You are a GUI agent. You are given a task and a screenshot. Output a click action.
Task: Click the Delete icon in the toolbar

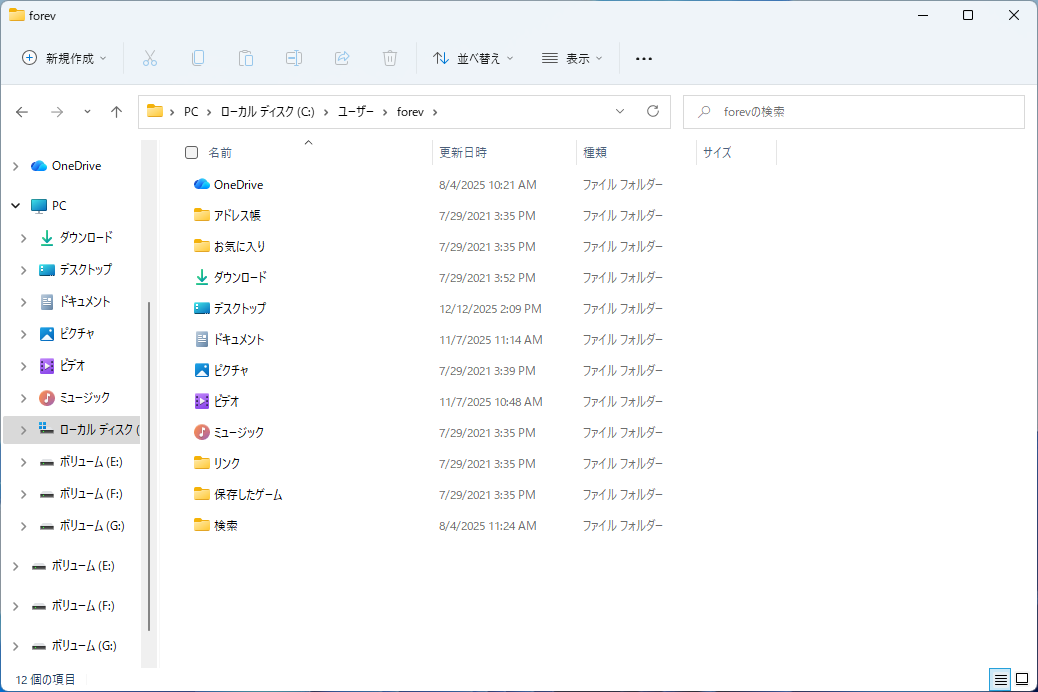pos(390,58)
